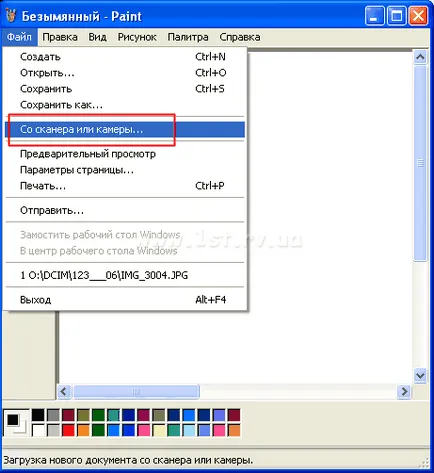Viewport: 434px width, 473px height.
Task: Open the Справка menu
Action: 240,37
